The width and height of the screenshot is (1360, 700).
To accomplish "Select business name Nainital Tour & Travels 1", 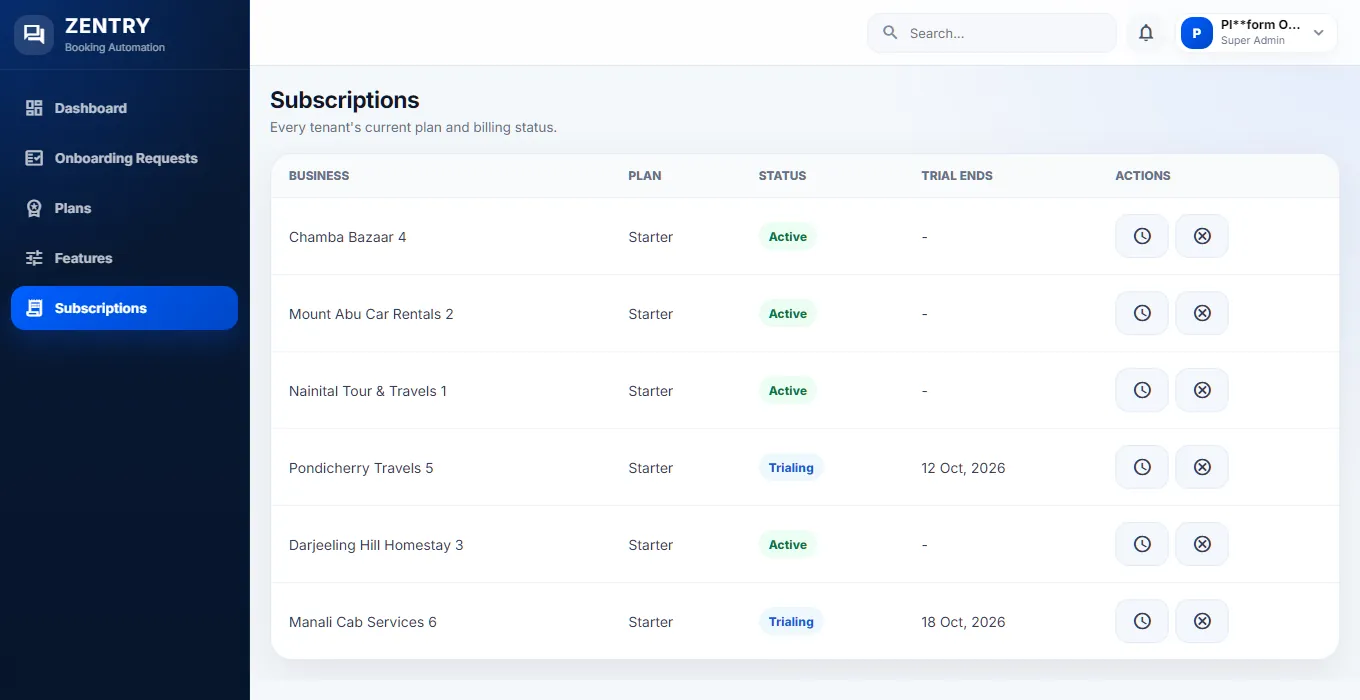I will (368, 391).
